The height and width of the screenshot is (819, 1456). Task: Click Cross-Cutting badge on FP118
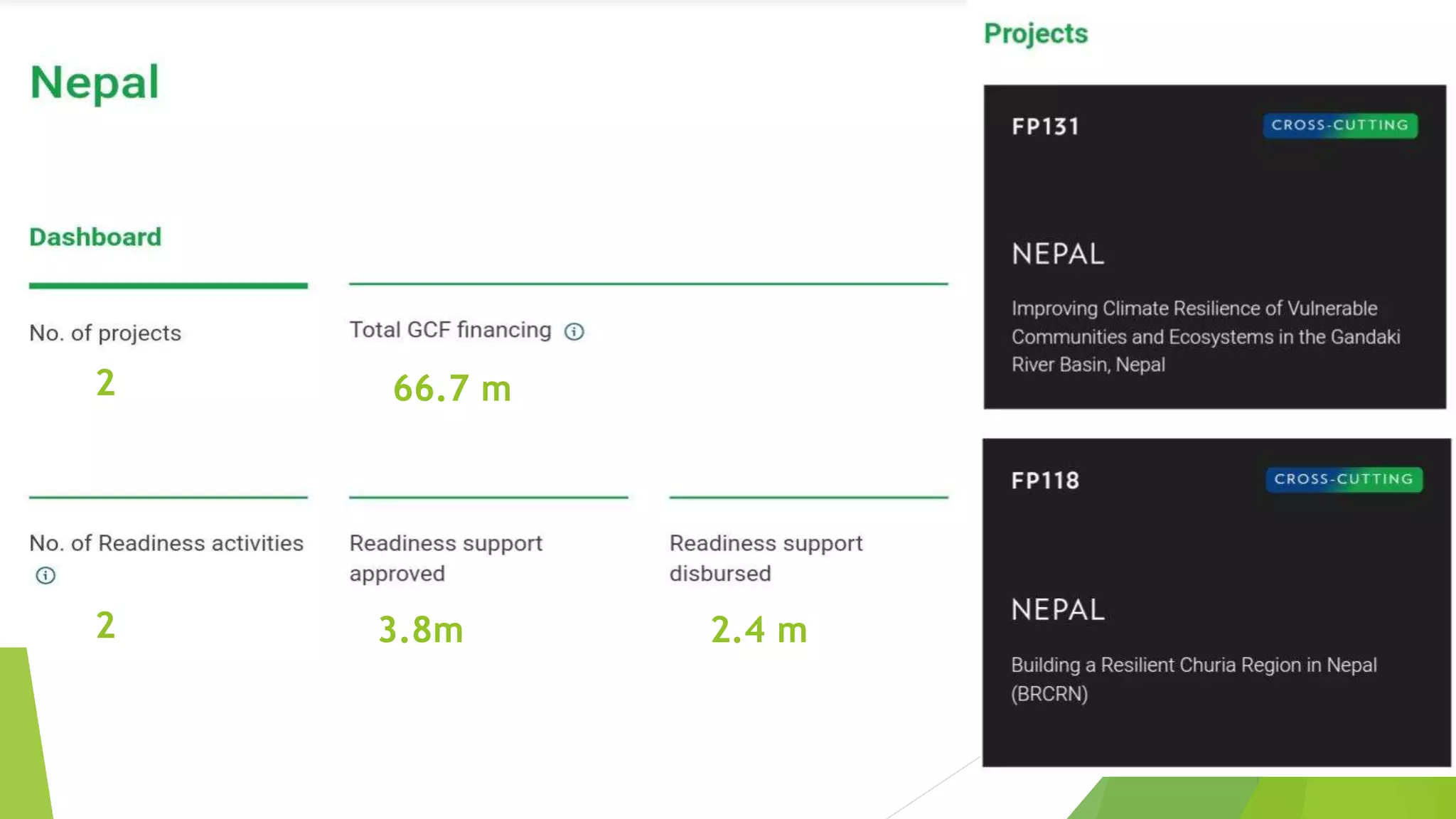(x=1343, y=479)
